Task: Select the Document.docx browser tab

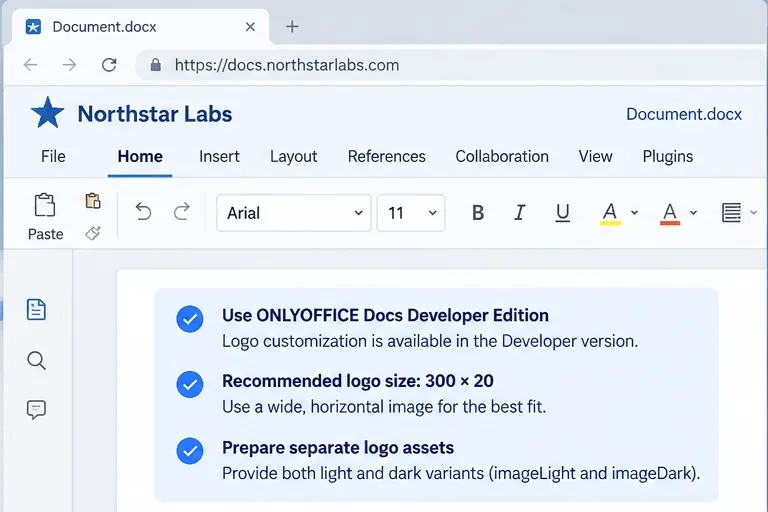Action: coord(138,26)
